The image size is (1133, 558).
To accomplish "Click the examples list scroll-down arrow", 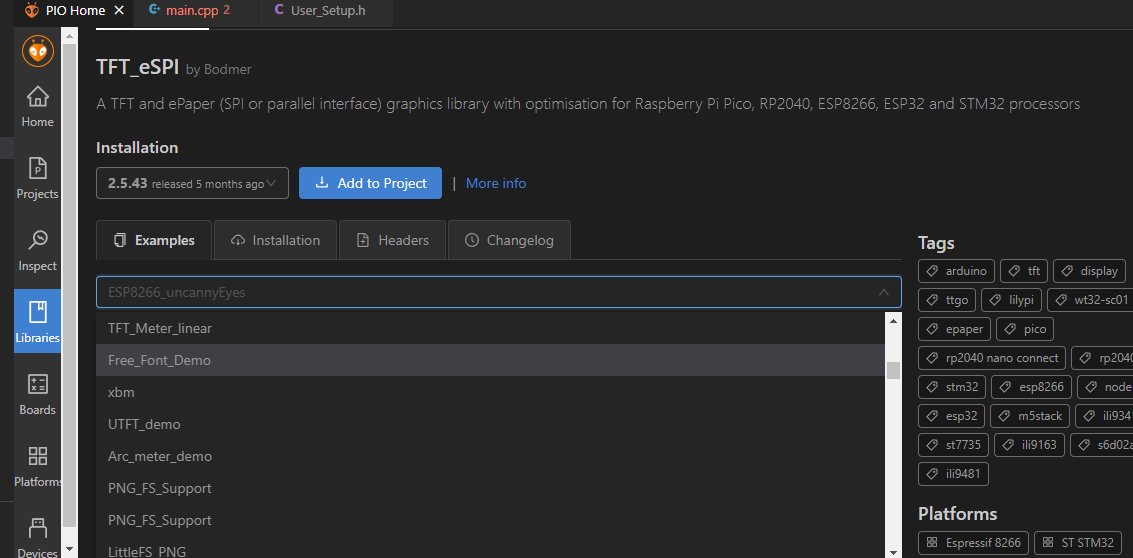I will [x=893, y=551].
